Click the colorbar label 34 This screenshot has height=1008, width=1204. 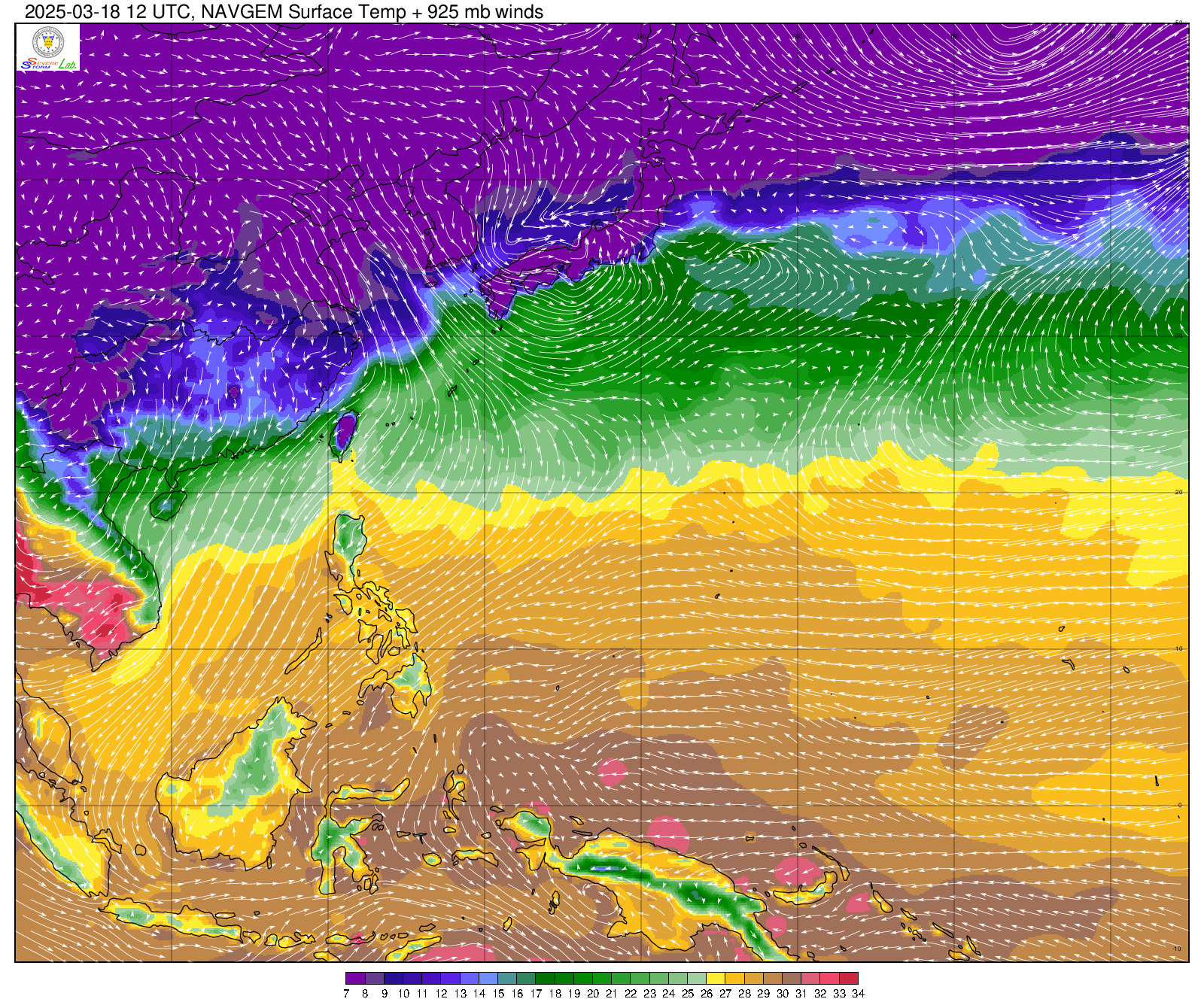(x=859, y=994)
